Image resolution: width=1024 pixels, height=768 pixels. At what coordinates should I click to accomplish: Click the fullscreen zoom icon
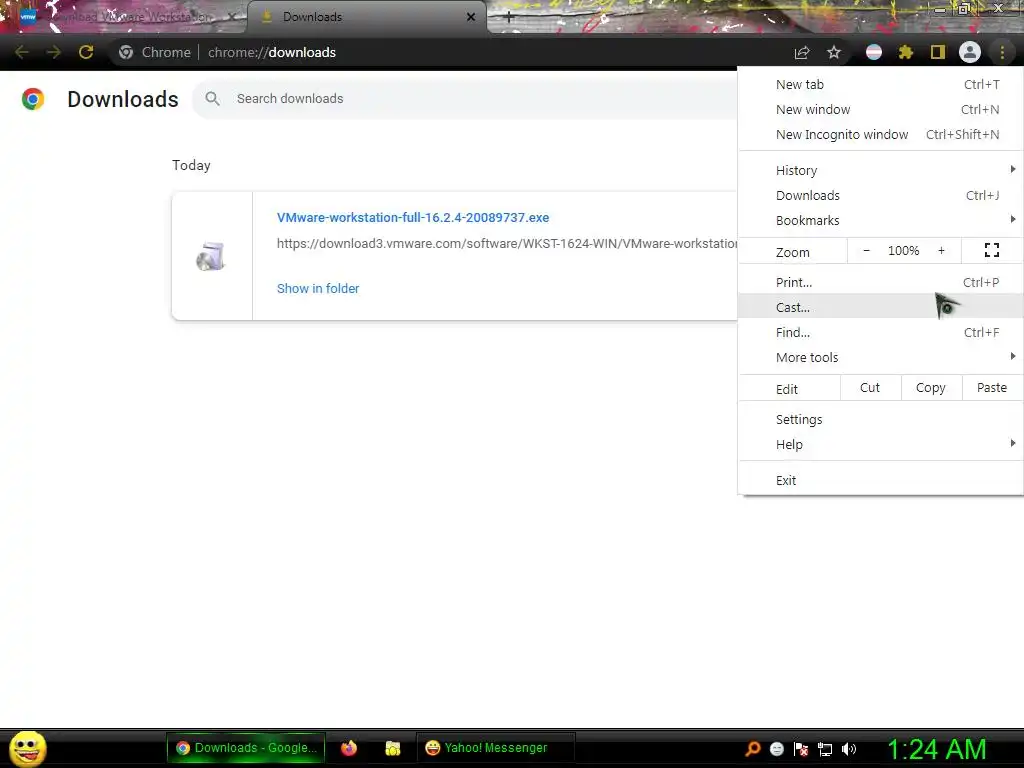pos(991,250)
